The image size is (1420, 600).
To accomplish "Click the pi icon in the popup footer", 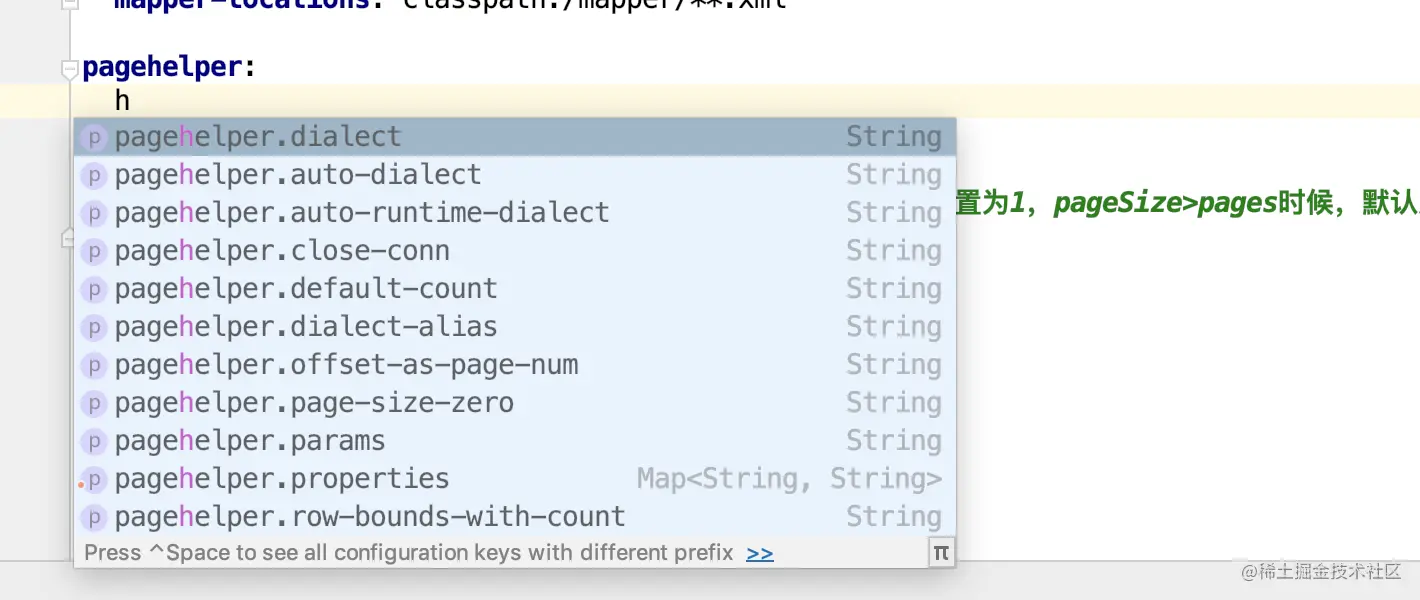I will (940, 552).
